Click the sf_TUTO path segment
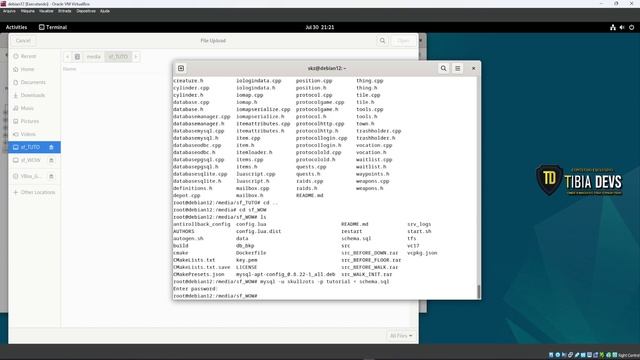Viewport: 640px width, 360px height. tap(118, 56)
